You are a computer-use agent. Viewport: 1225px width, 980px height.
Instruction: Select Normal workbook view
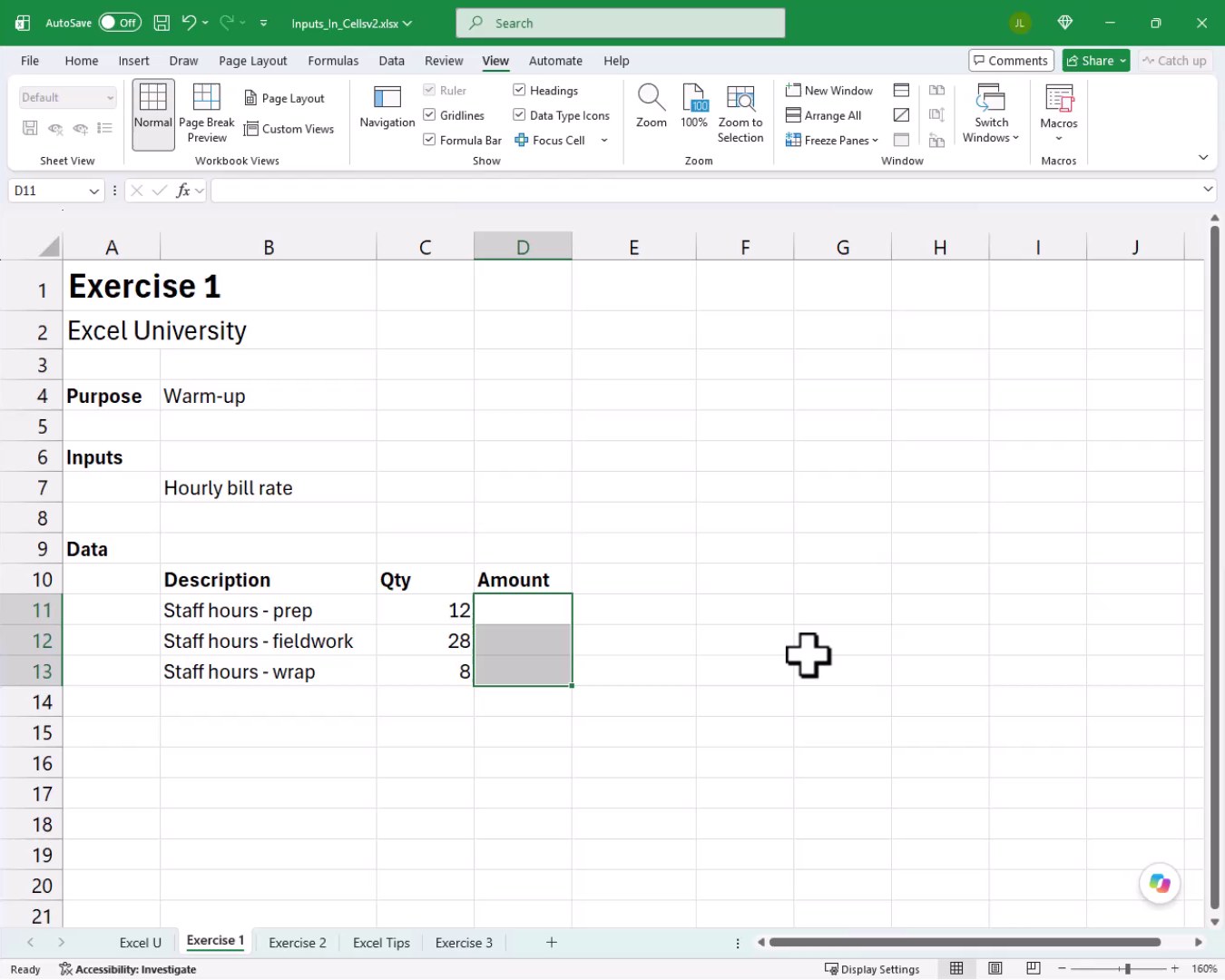152,114
